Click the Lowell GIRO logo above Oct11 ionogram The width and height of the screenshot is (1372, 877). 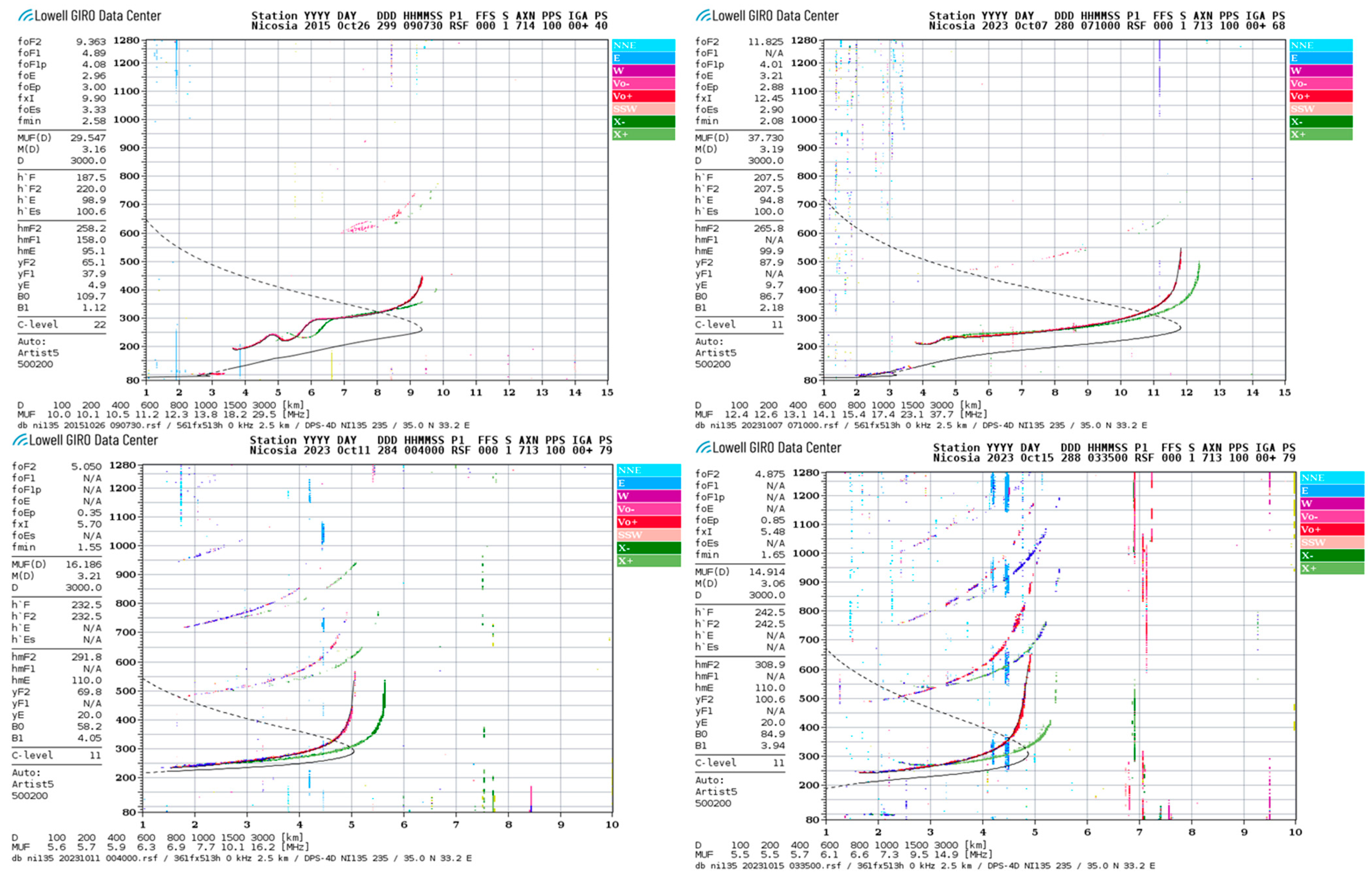(86, 440)
